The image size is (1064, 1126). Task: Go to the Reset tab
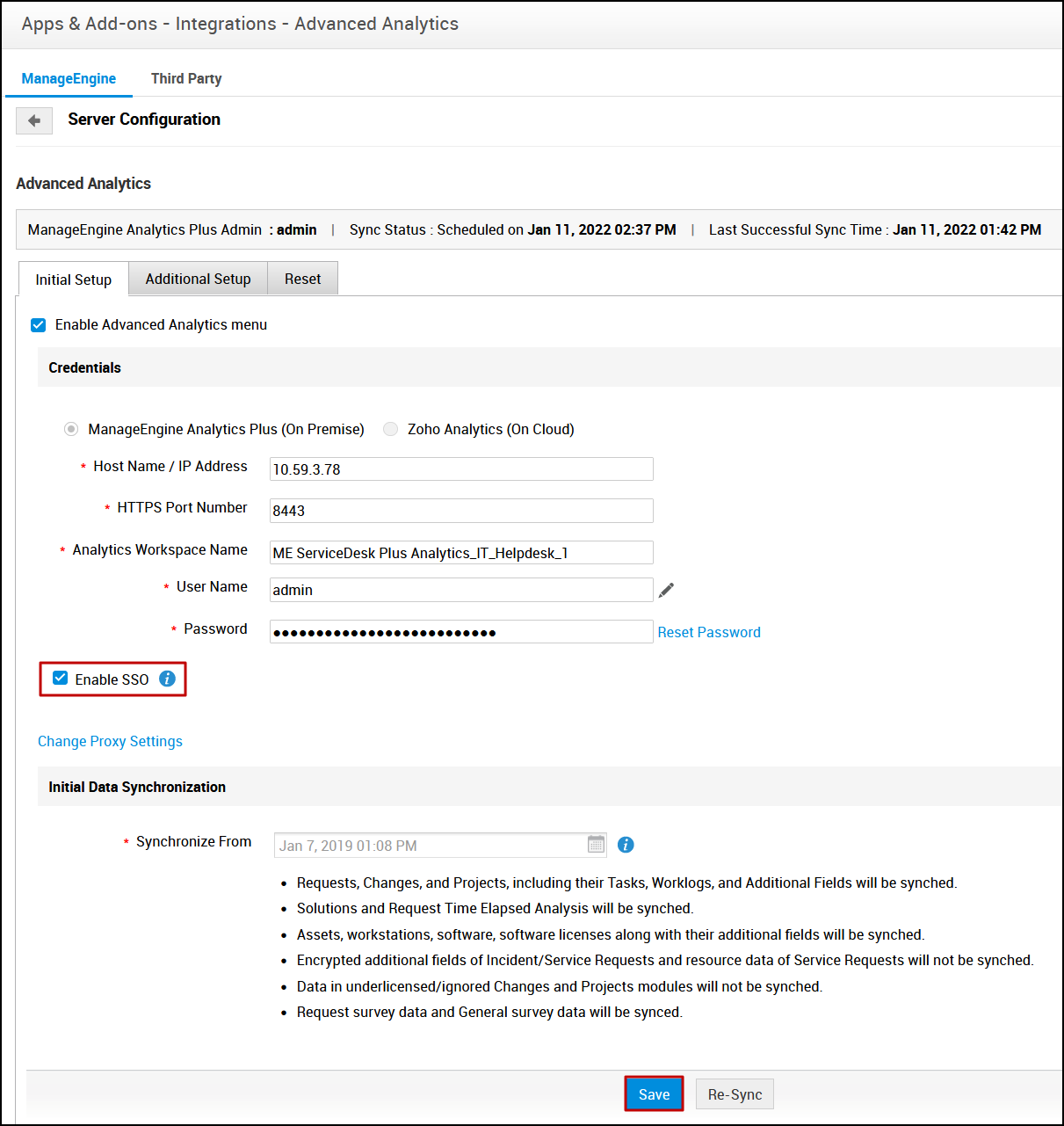302,279
